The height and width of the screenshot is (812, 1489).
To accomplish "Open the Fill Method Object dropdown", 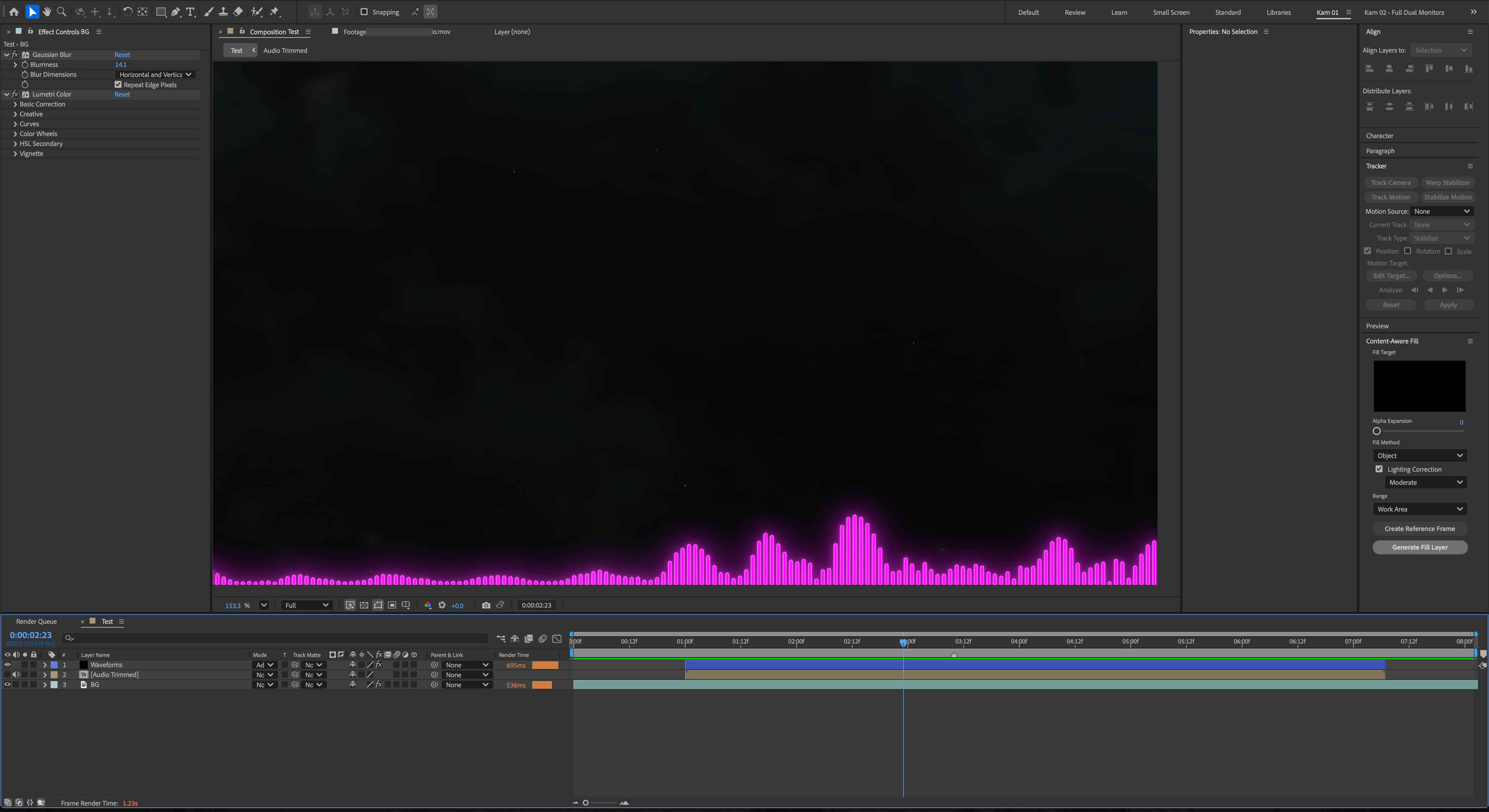I will pyautogui.click(x=1420, y=455).
